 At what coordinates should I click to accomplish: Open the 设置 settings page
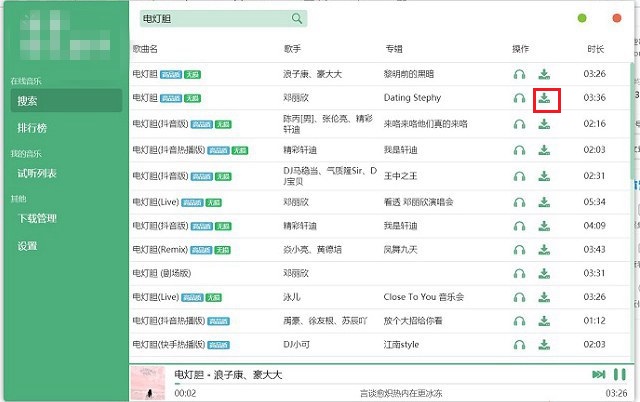(x=27, y=246)
